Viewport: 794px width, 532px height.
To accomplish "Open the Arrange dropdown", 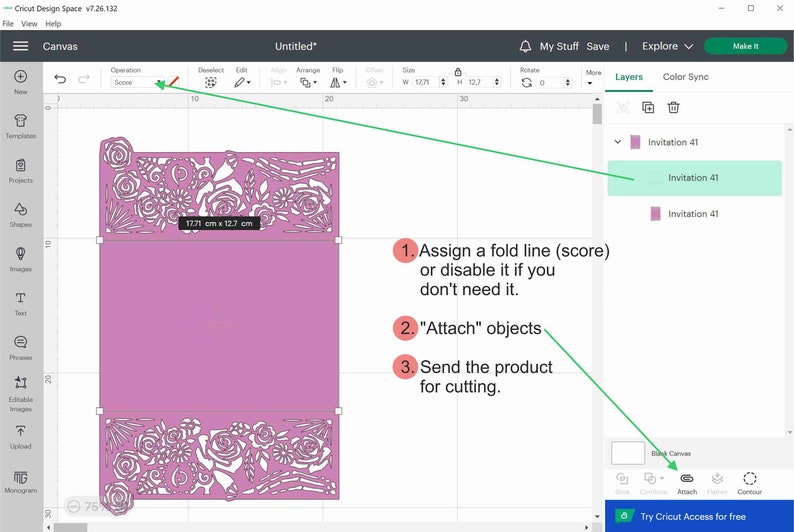I will pos(308,82).
